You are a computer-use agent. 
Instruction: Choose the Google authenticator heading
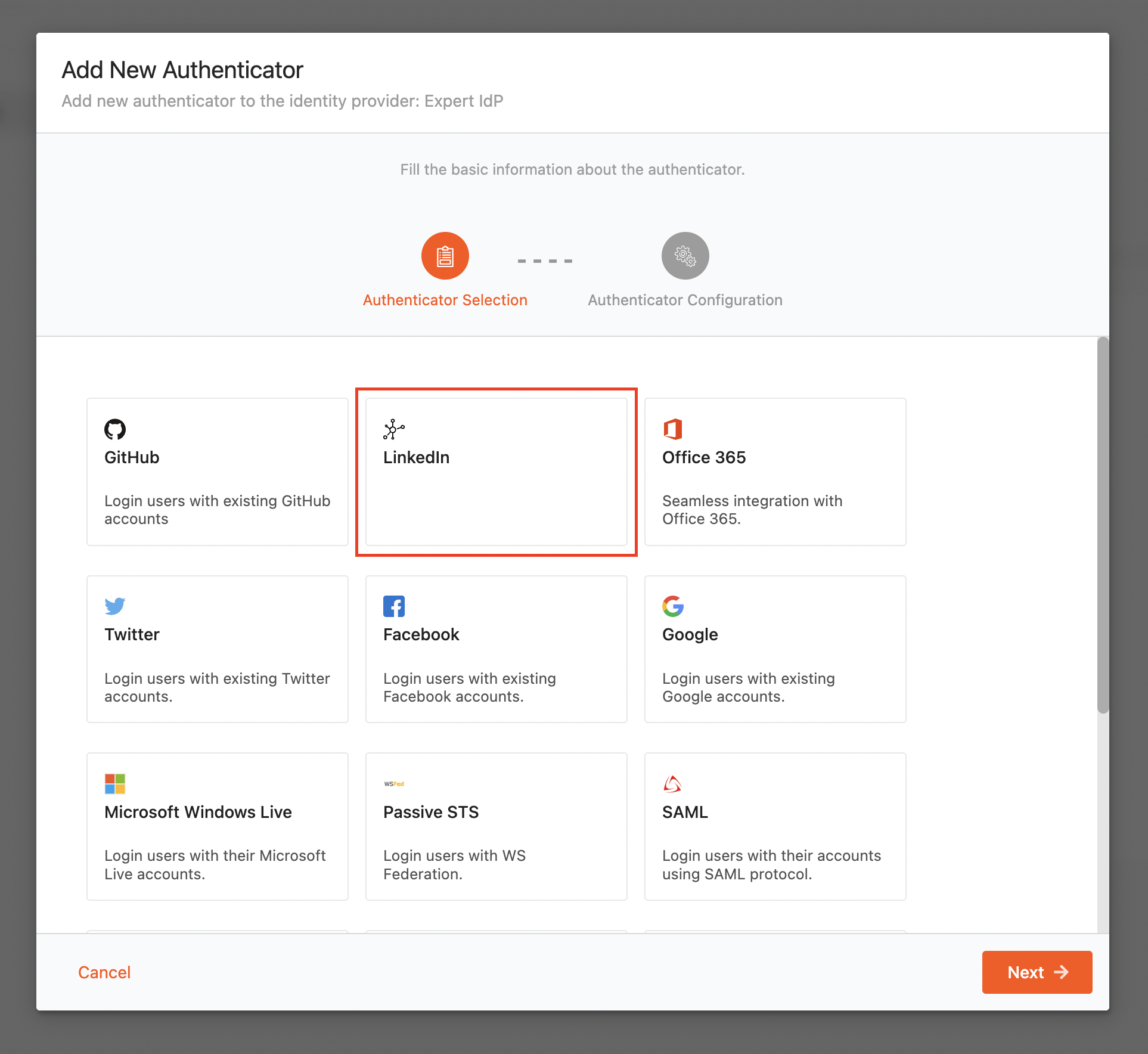coord(690,634)
